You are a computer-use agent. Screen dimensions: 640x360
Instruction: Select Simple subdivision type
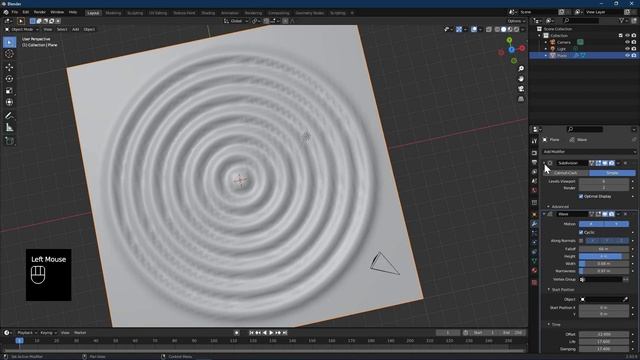coord(612,173)
